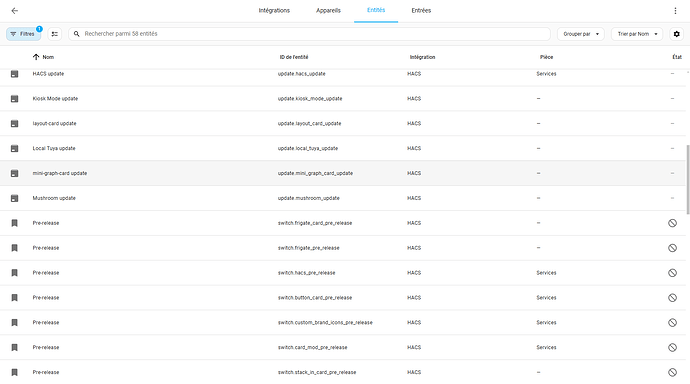Click switch.frigate_card_pre_release entity ID
This screenshot has width=690, height=384.
(315, 223)
